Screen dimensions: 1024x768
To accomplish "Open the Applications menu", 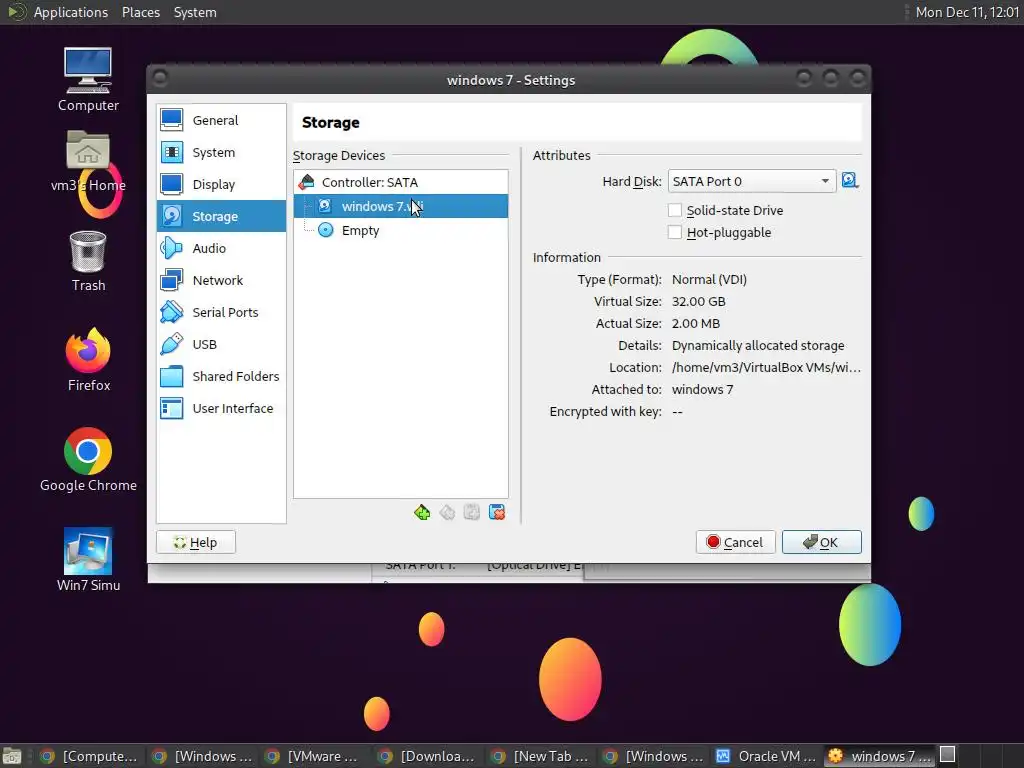I will (71, 12).
